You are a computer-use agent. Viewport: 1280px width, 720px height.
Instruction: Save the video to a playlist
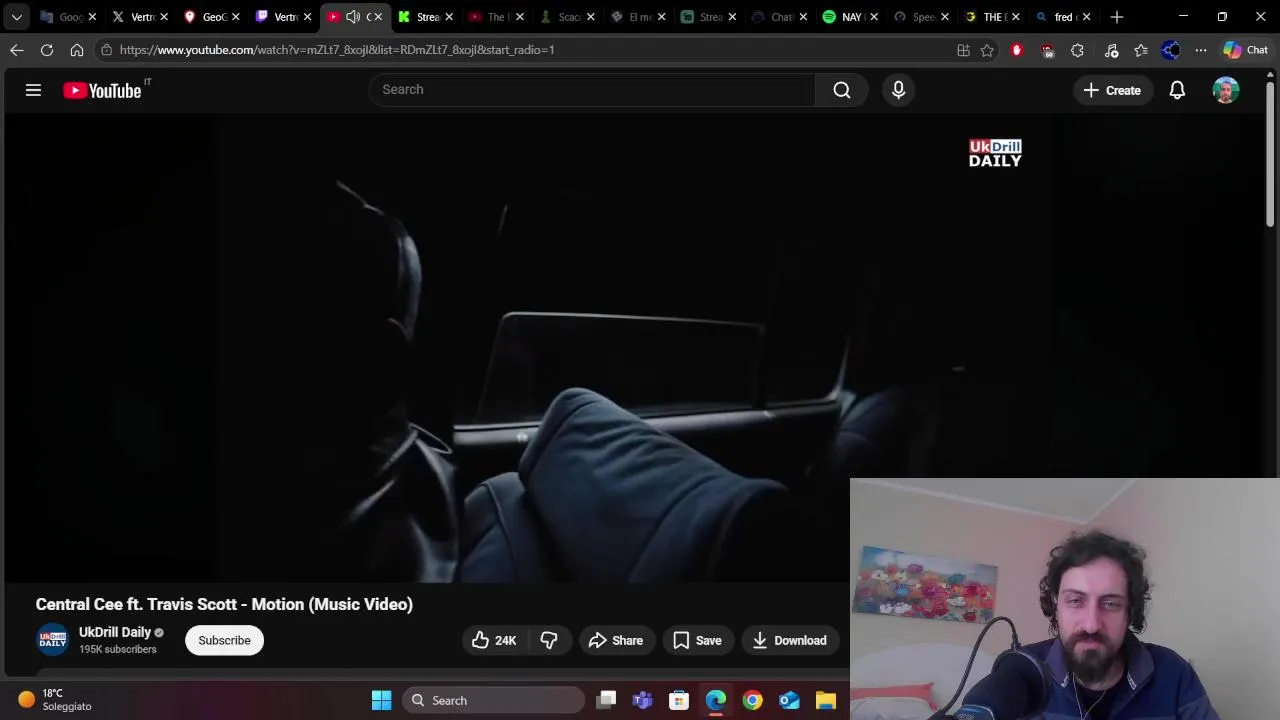pyautogui.click(x=698, y=640)
